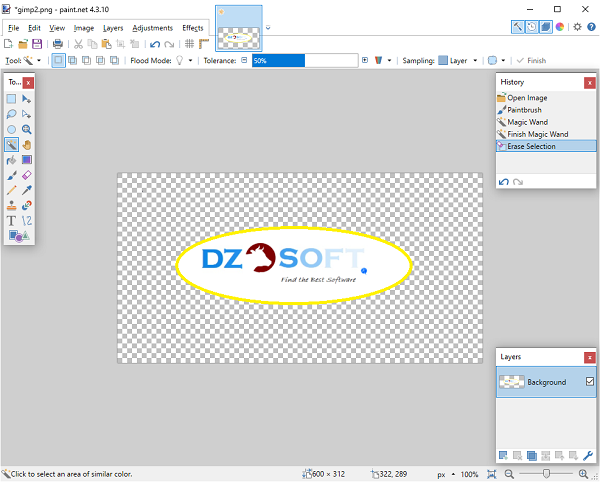Duplicate layer in Layers panel
Image resolution: width=600 pixels, height=482 pixels.
532,455
